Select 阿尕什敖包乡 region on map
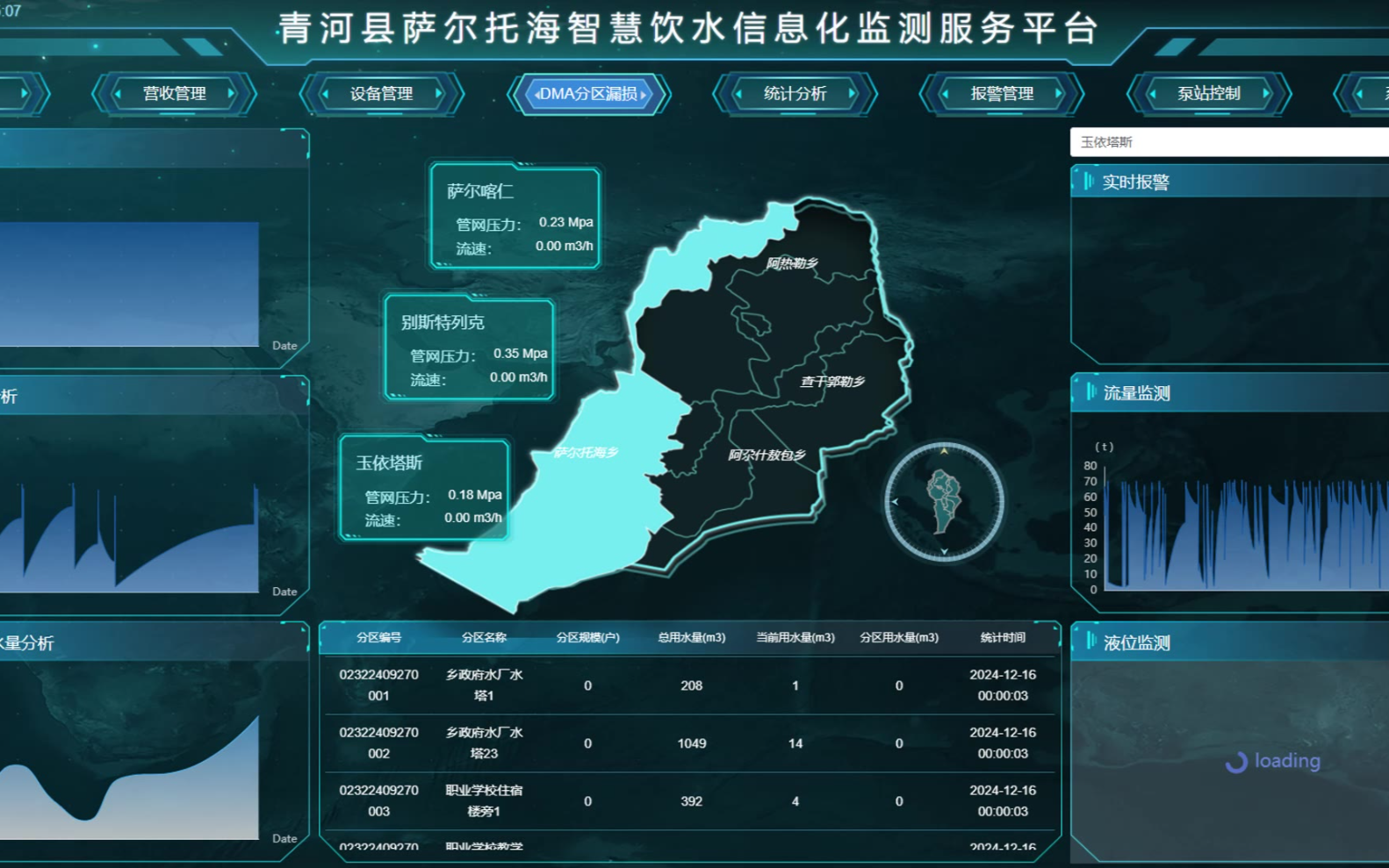This screenshot has width=1389, height=868. tap(766, 455)
